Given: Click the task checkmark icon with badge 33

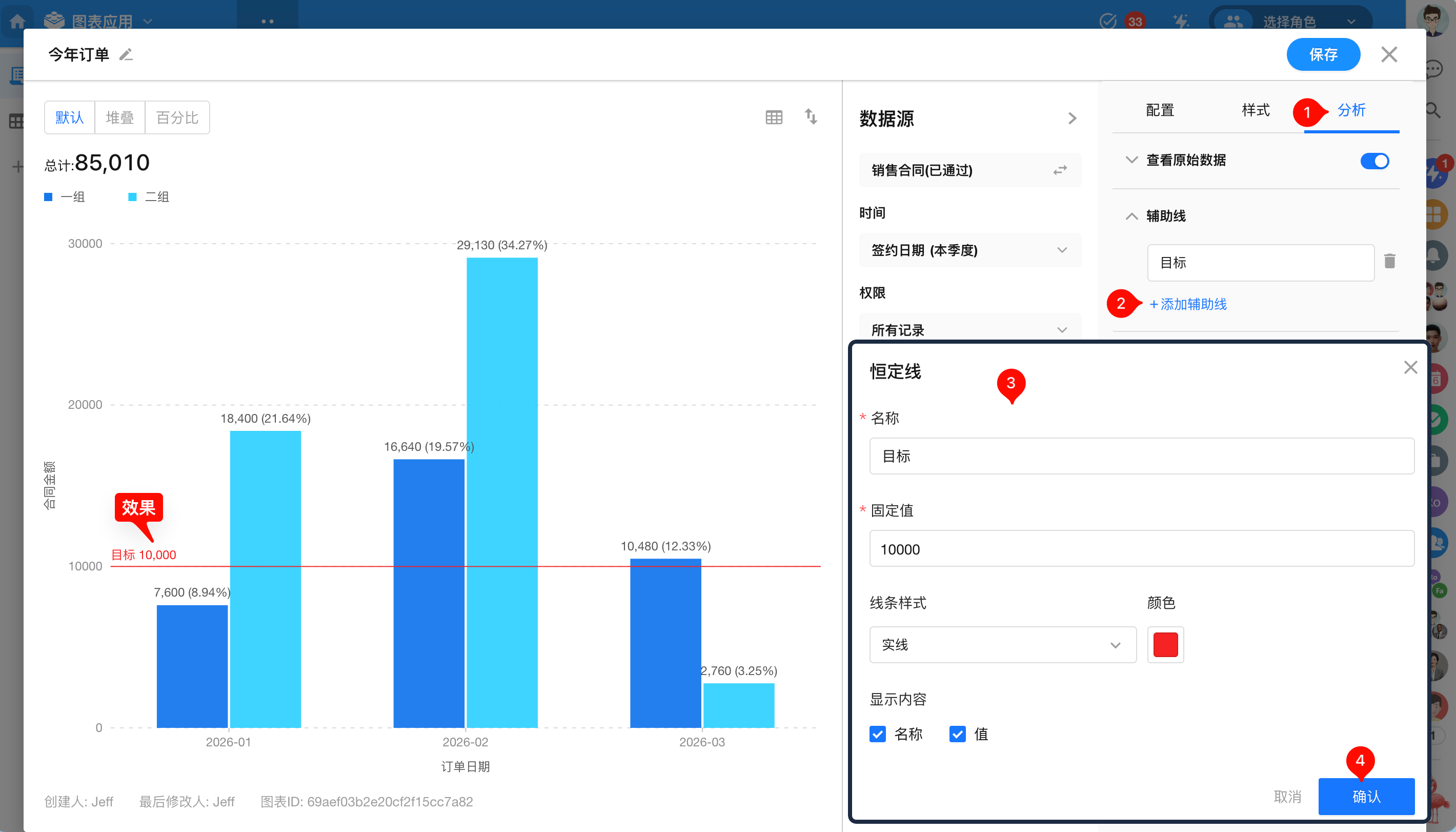Looking at the screenshot, I should click(x=1108, y=22).
